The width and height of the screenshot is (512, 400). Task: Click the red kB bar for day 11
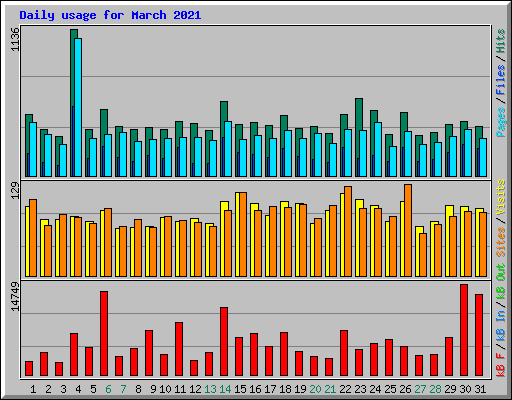(x=179, y=349)
